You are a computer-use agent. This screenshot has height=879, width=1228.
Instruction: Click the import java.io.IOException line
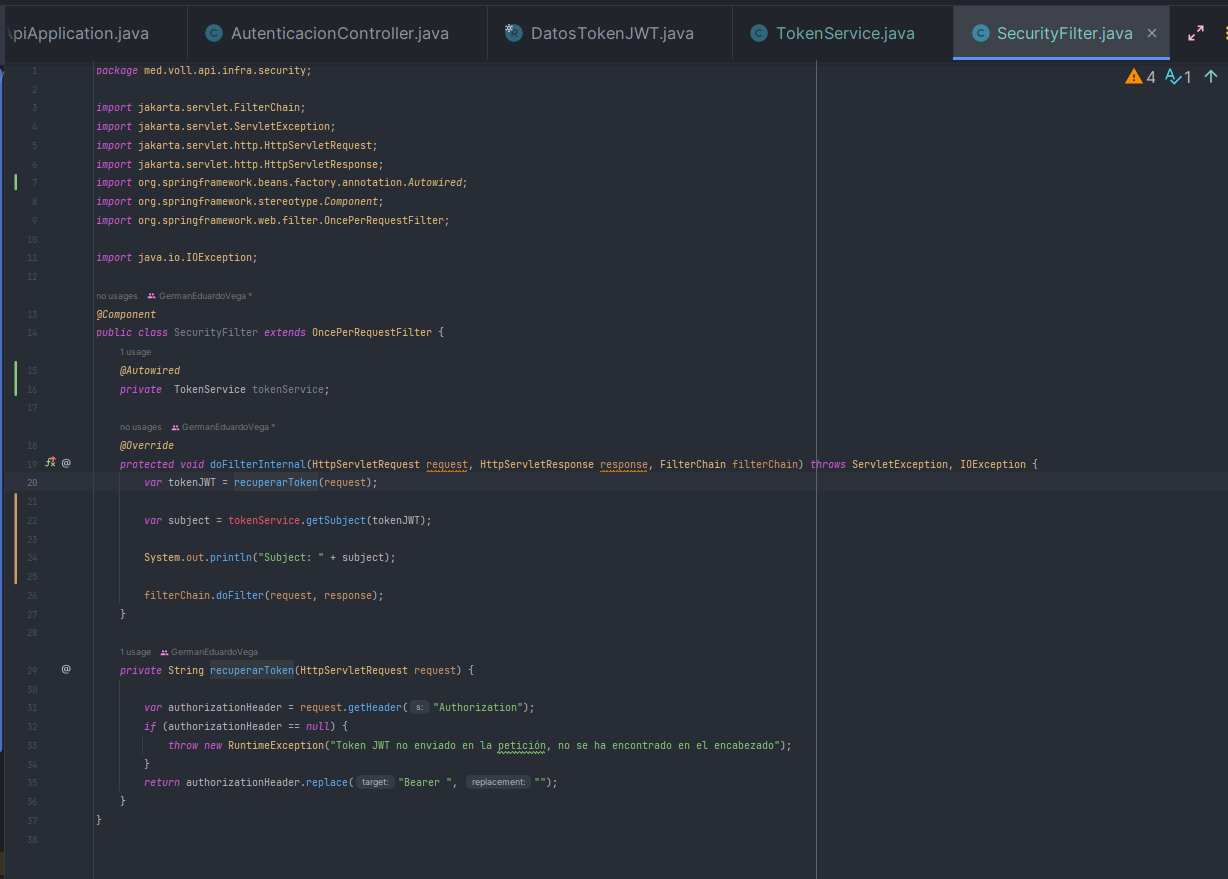coord(177,257)
